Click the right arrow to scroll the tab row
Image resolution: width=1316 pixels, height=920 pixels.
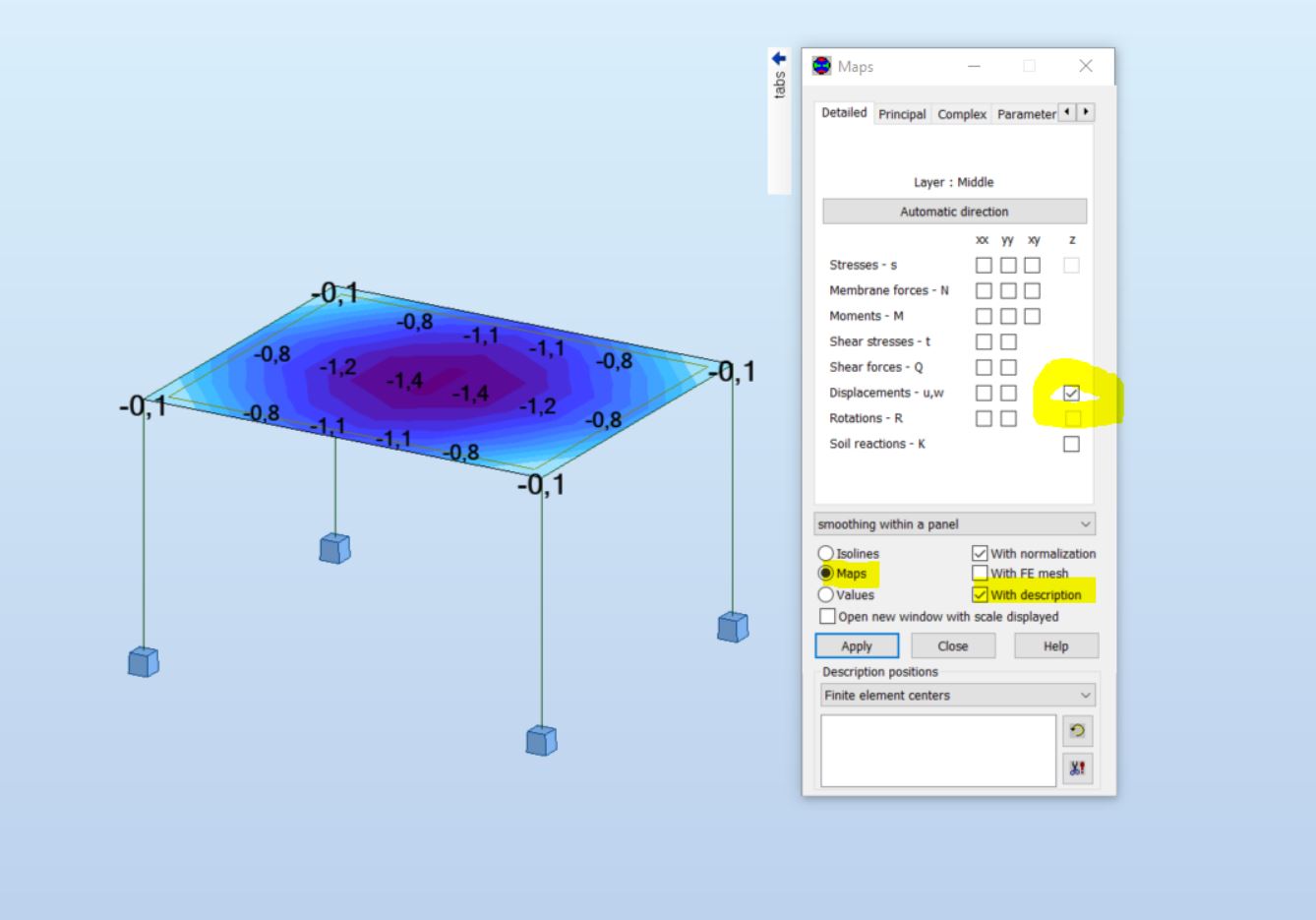coord(1084,112)
